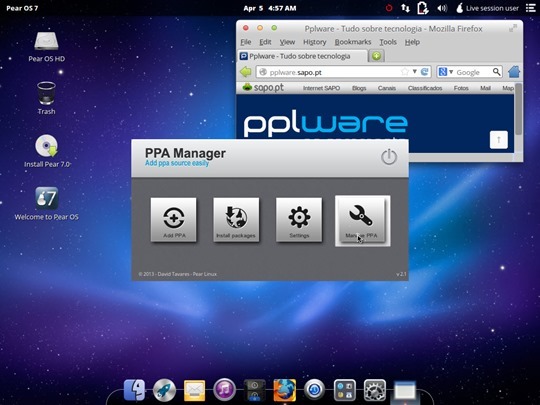Open the Firefox File menu
The height and width of the screenshot is (405, 540).
[246, 42]
